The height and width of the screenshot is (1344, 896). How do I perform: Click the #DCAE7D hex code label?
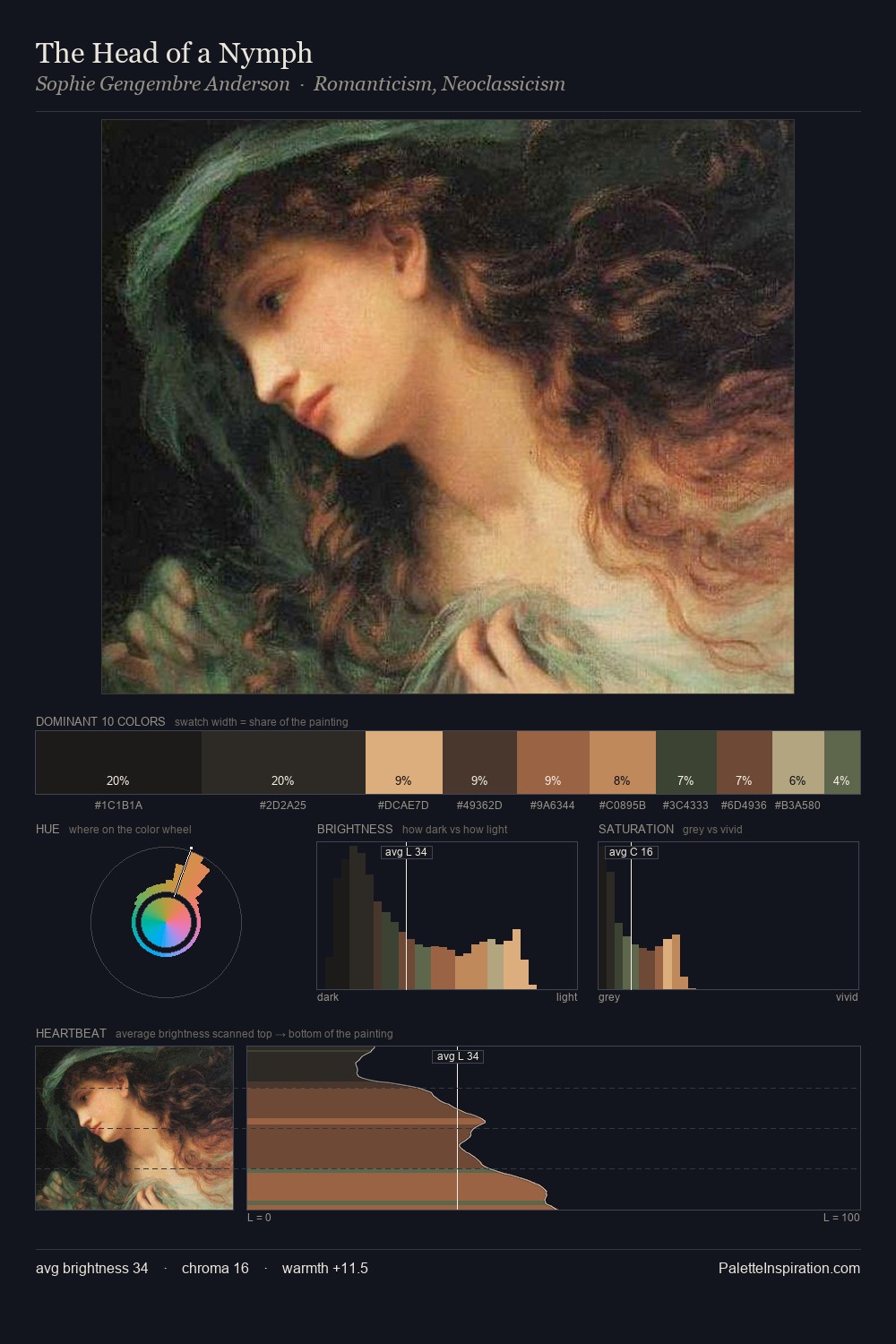[x=403, y=806]
